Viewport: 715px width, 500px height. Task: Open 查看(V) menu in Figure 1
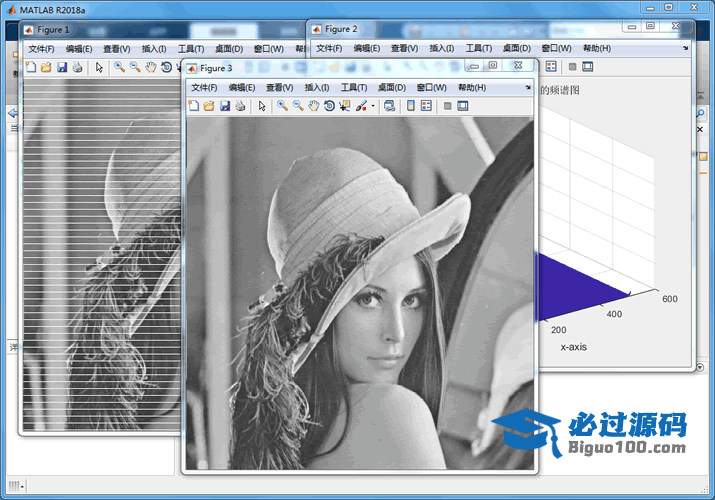(x=117, y=49)
